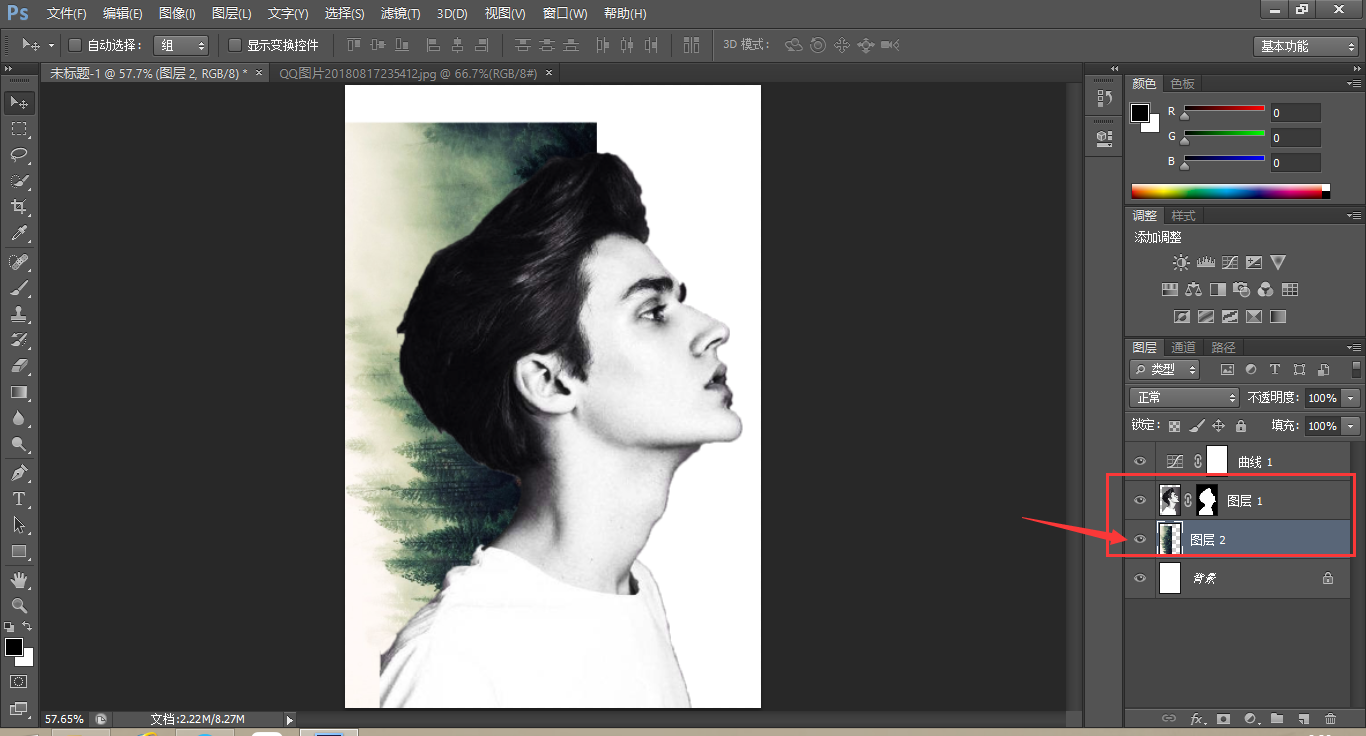Select the Blur tool
This screenshot has width=1366, height=736.
pos(19,418)
